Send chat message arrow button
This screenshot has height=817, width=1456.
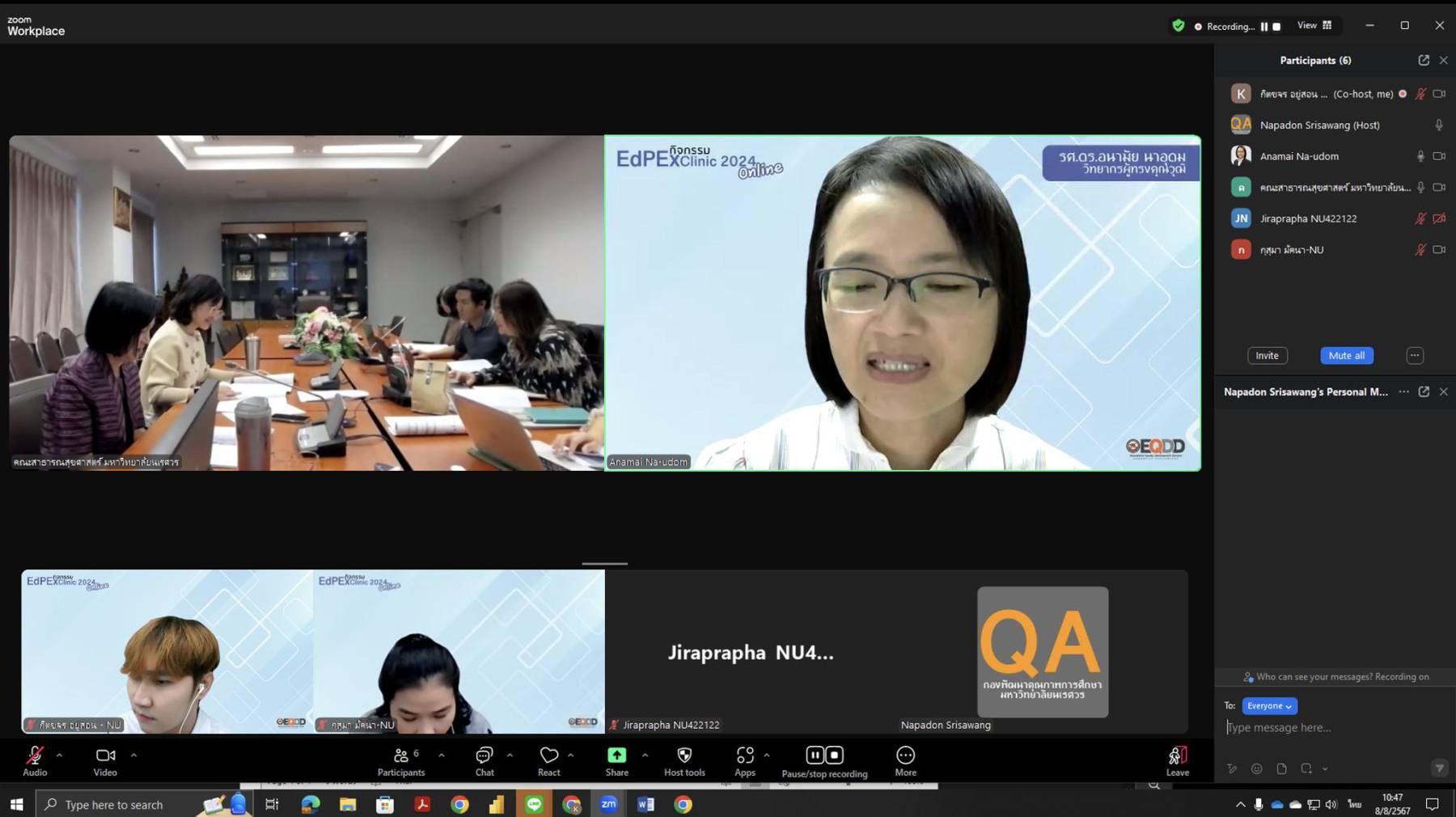1439,768
